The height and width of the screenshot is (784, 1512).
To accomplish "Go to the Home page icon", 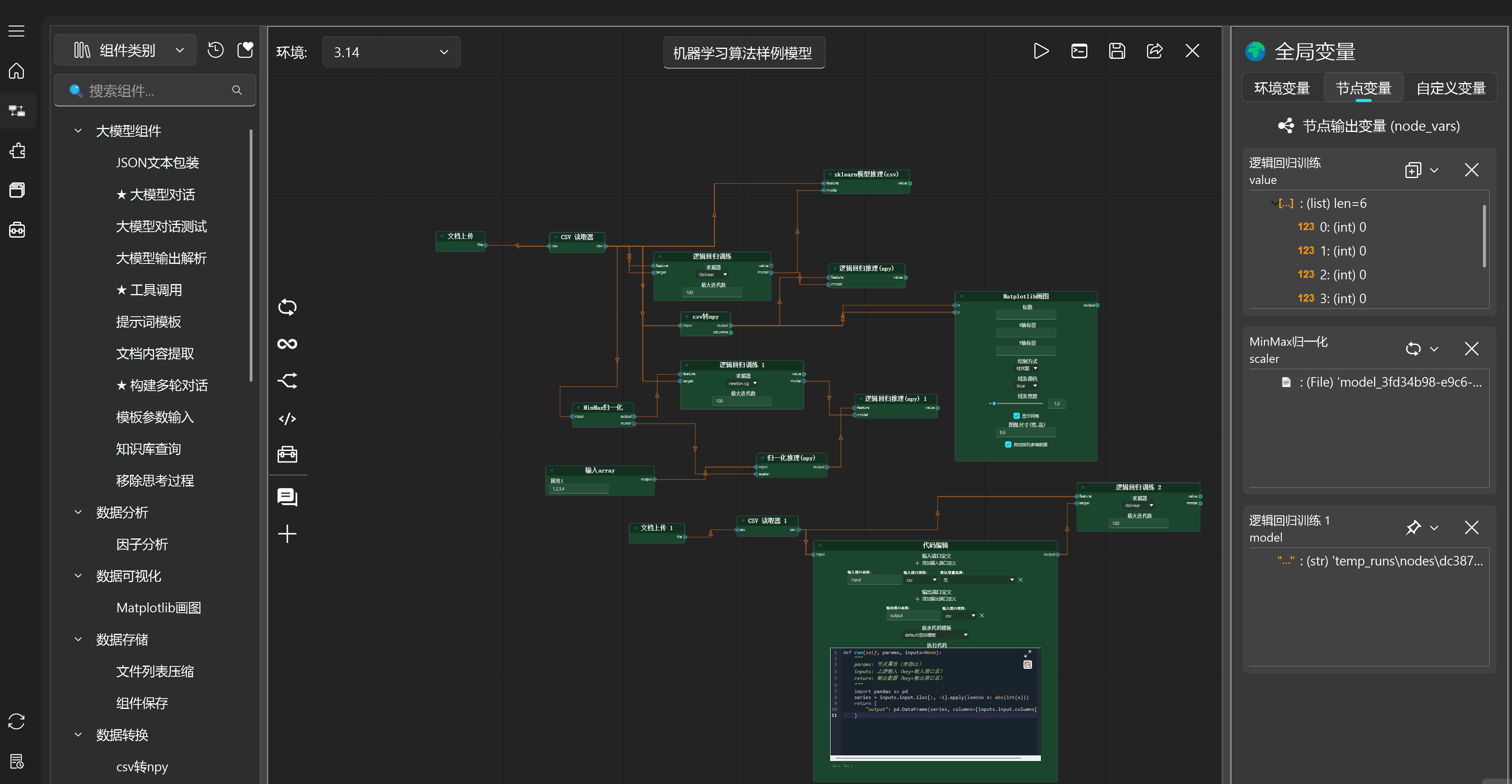I will [16, 71].
